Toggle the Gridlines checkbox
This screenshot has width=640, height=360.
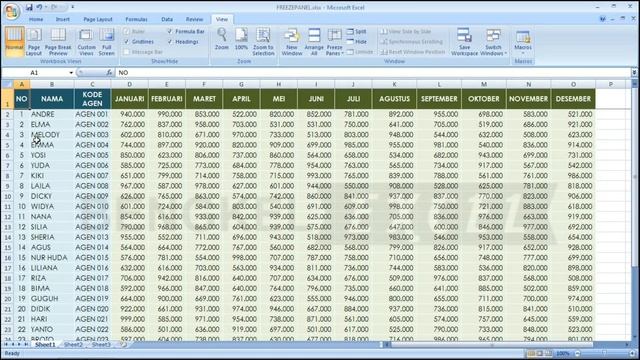[127, 42]
